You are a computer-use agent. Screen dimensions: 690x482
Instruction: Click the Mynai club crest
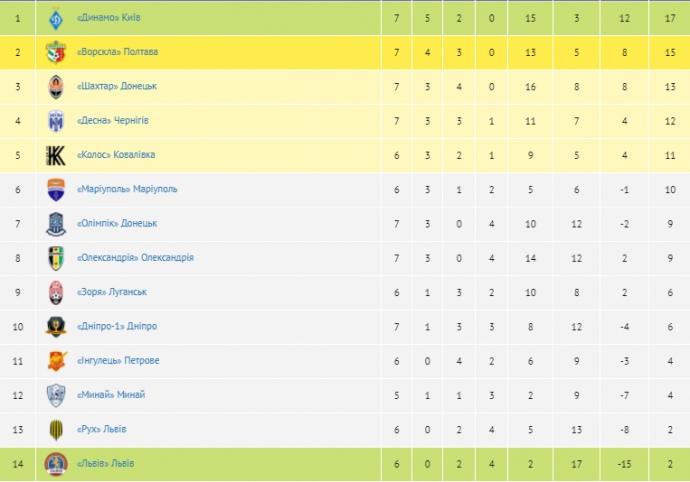56,395
